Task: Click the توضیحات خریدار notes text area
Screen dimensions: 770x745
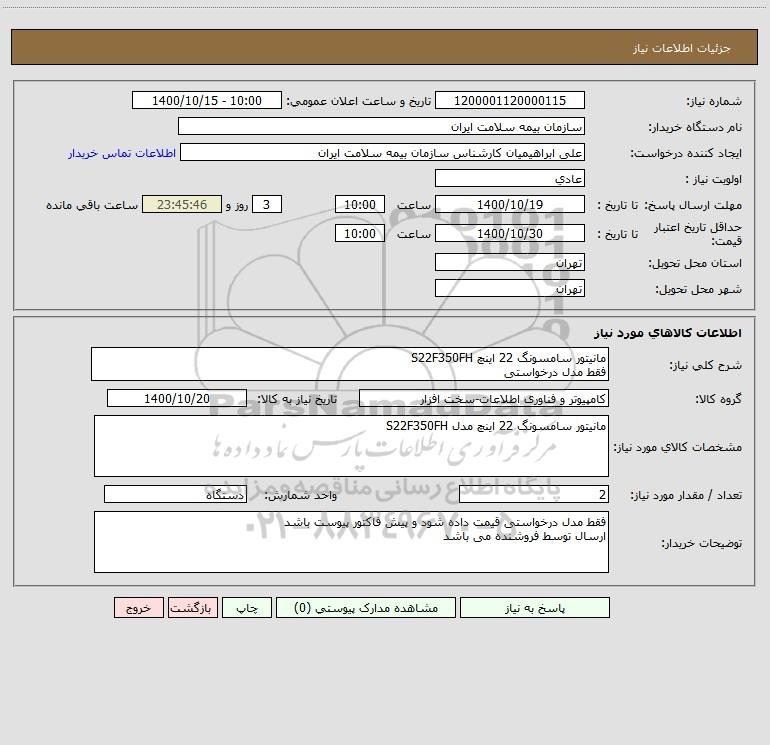Action: click(351, 542)
